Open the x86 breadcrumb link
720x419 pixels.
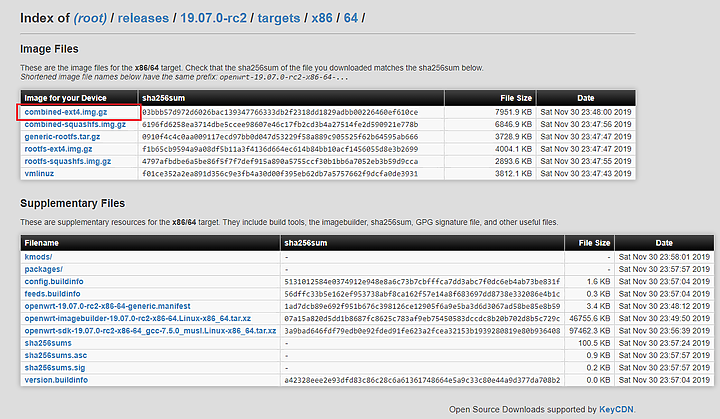pos(322,18)
